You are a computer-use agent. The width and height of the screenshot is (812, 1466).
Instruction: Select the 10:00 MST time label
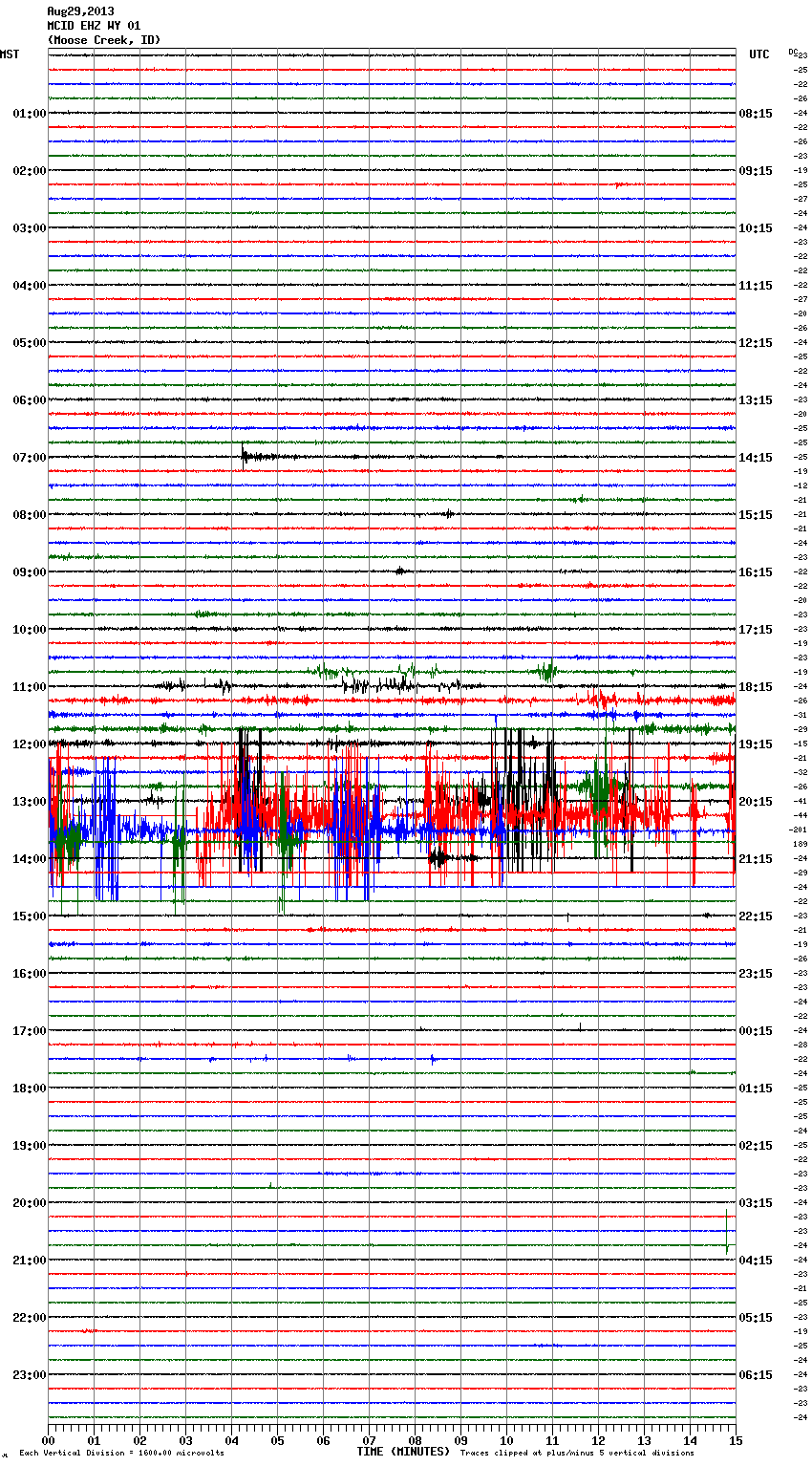[30, 630]
